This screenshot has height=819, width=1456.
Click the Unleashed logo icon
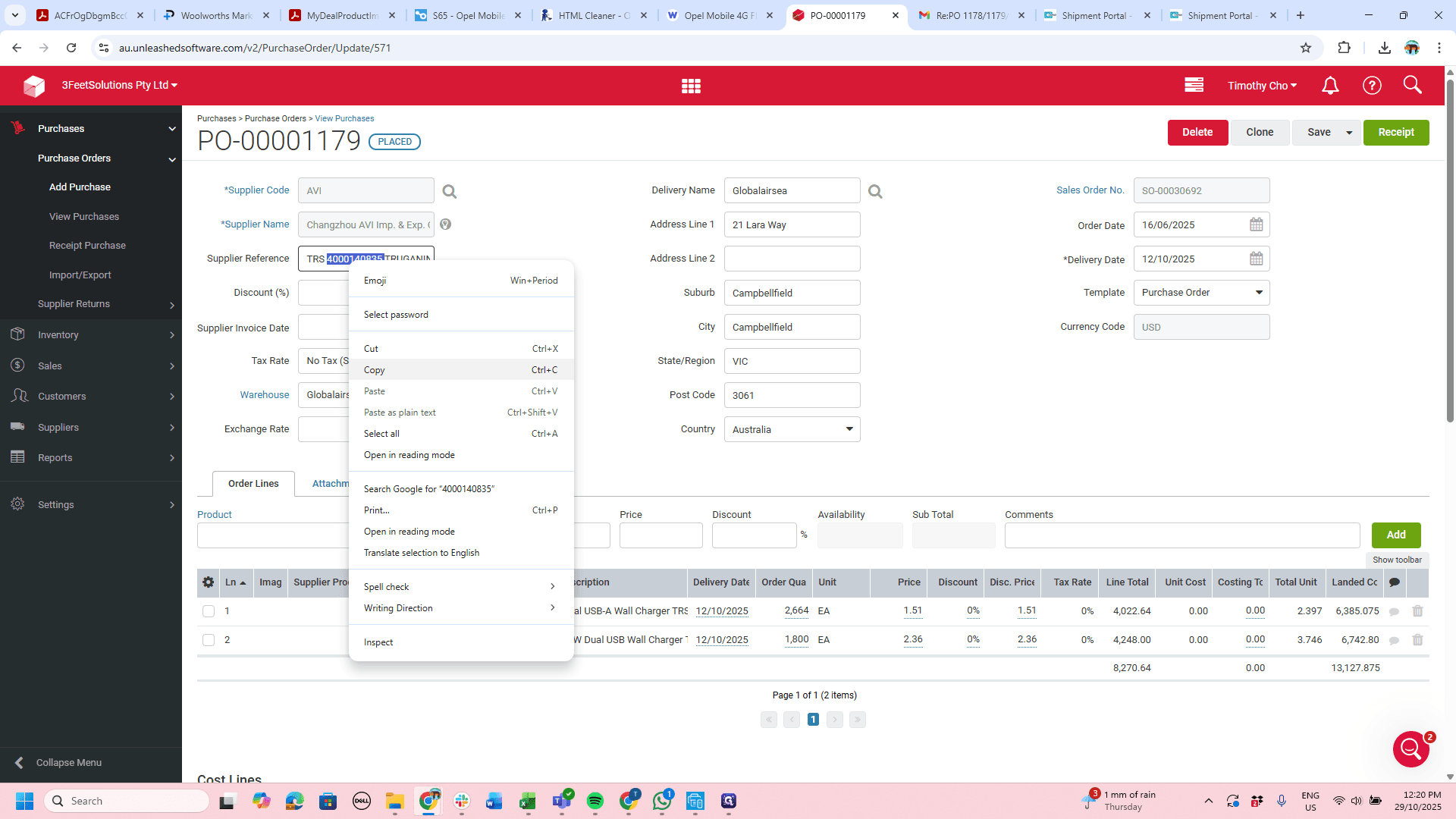33,86
